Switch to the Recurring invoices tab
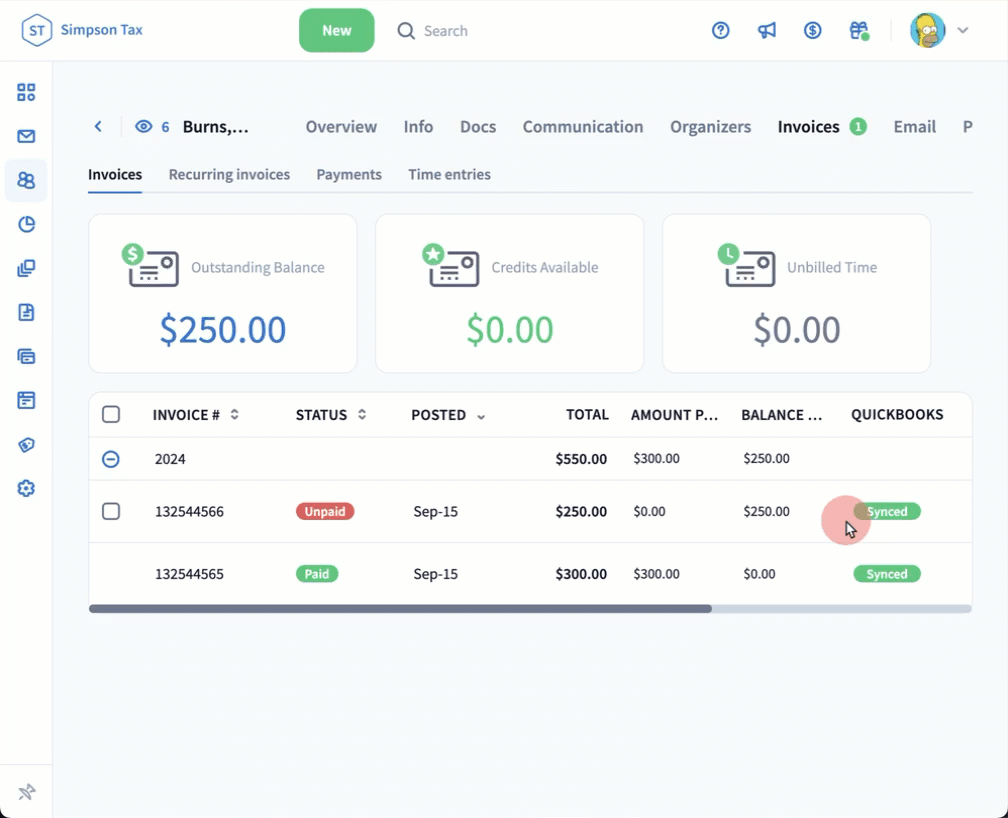The height and width of the screenshot is (818, 1008). tap(229, 174)
